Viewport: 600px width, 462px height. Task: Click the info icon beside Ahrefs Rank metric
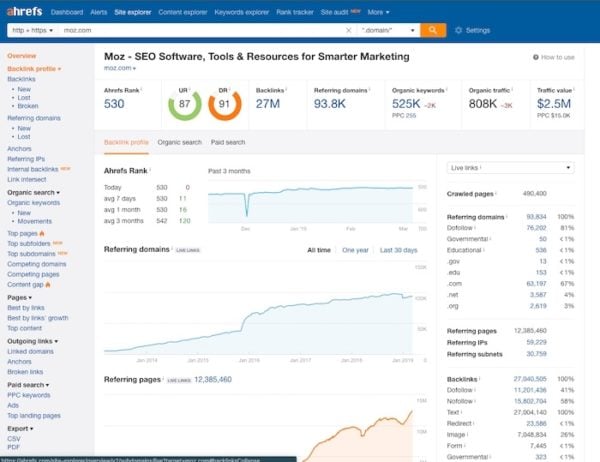pos(143,89)
